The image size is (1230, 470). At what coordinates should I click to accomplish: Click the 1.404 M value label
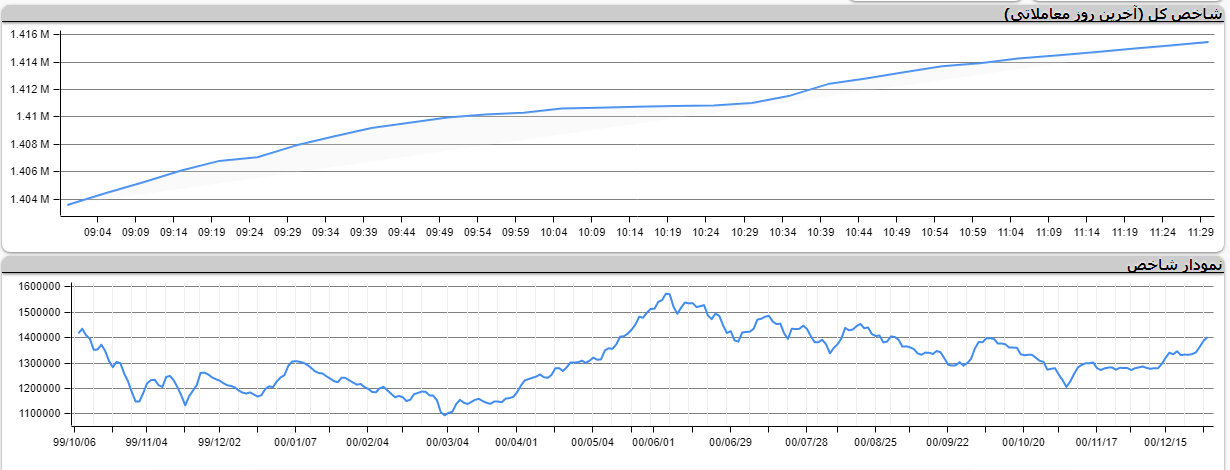point(30,199)
